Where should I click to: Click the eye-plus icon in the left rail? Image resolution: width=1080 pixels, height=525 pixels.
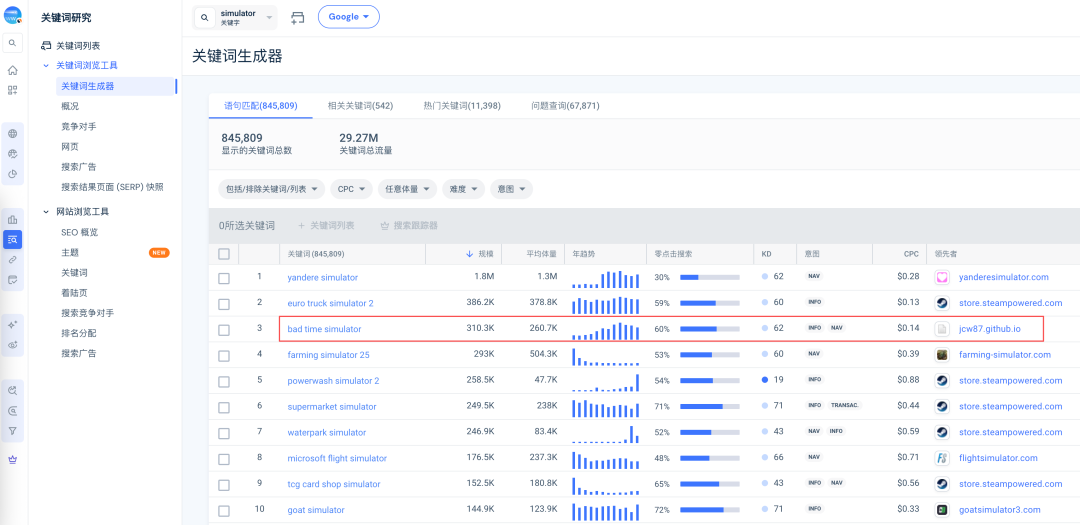tap(12, 344)
